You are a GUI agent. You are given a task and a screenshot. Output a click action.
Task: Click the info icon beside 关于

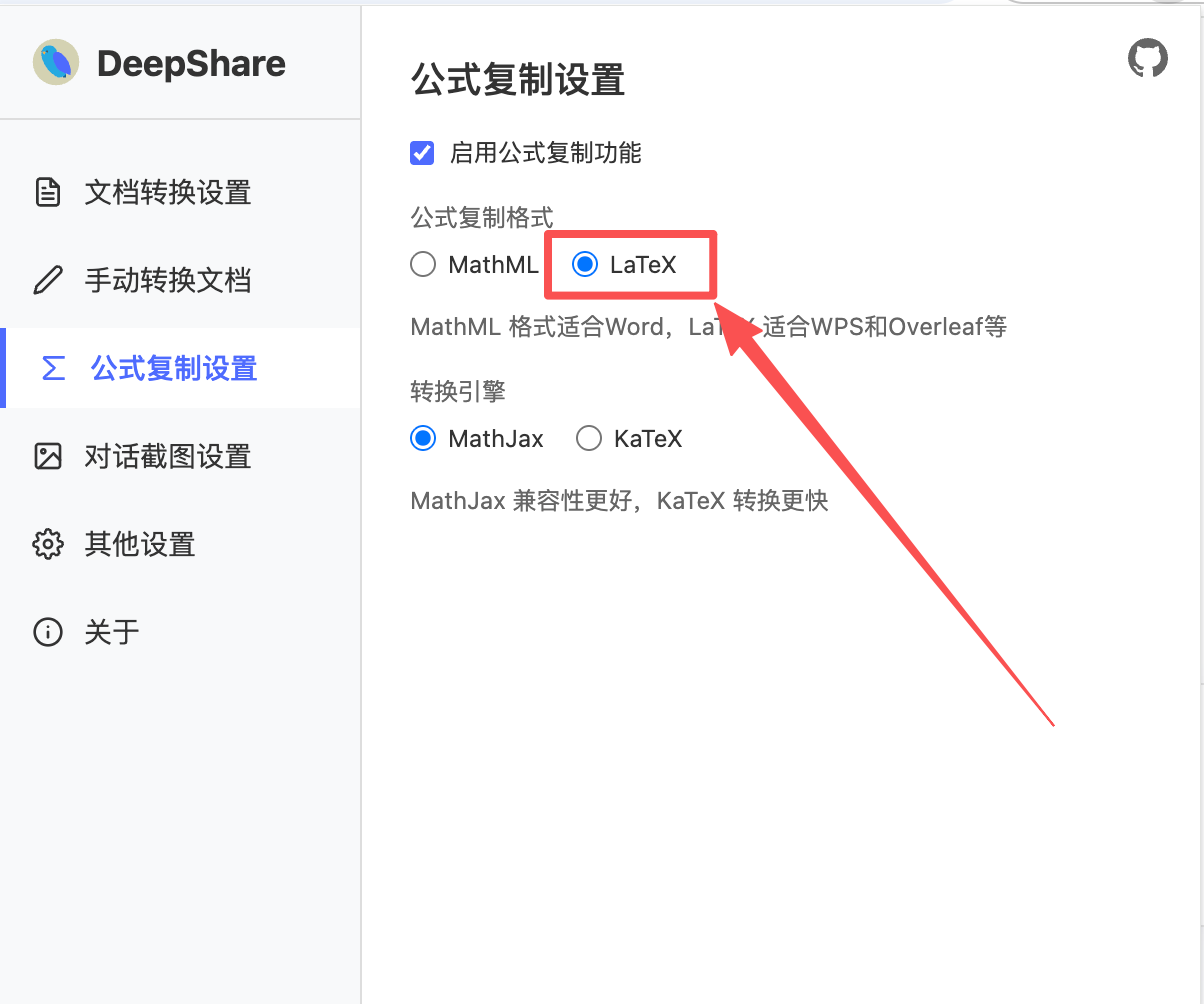(x=48, y=632)
